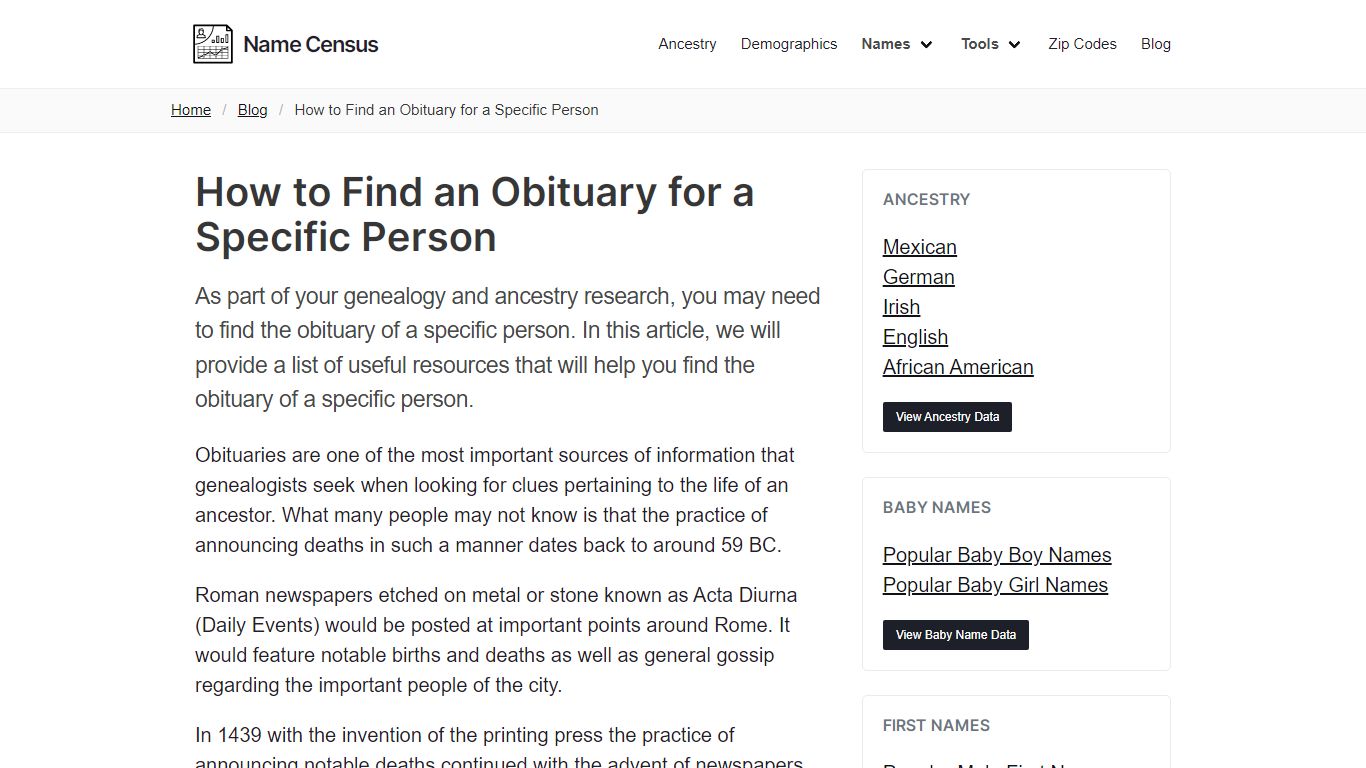Click the article heading 'How to Find an Obituary'
The image size is (1366, 768).
tap(474, 214)
